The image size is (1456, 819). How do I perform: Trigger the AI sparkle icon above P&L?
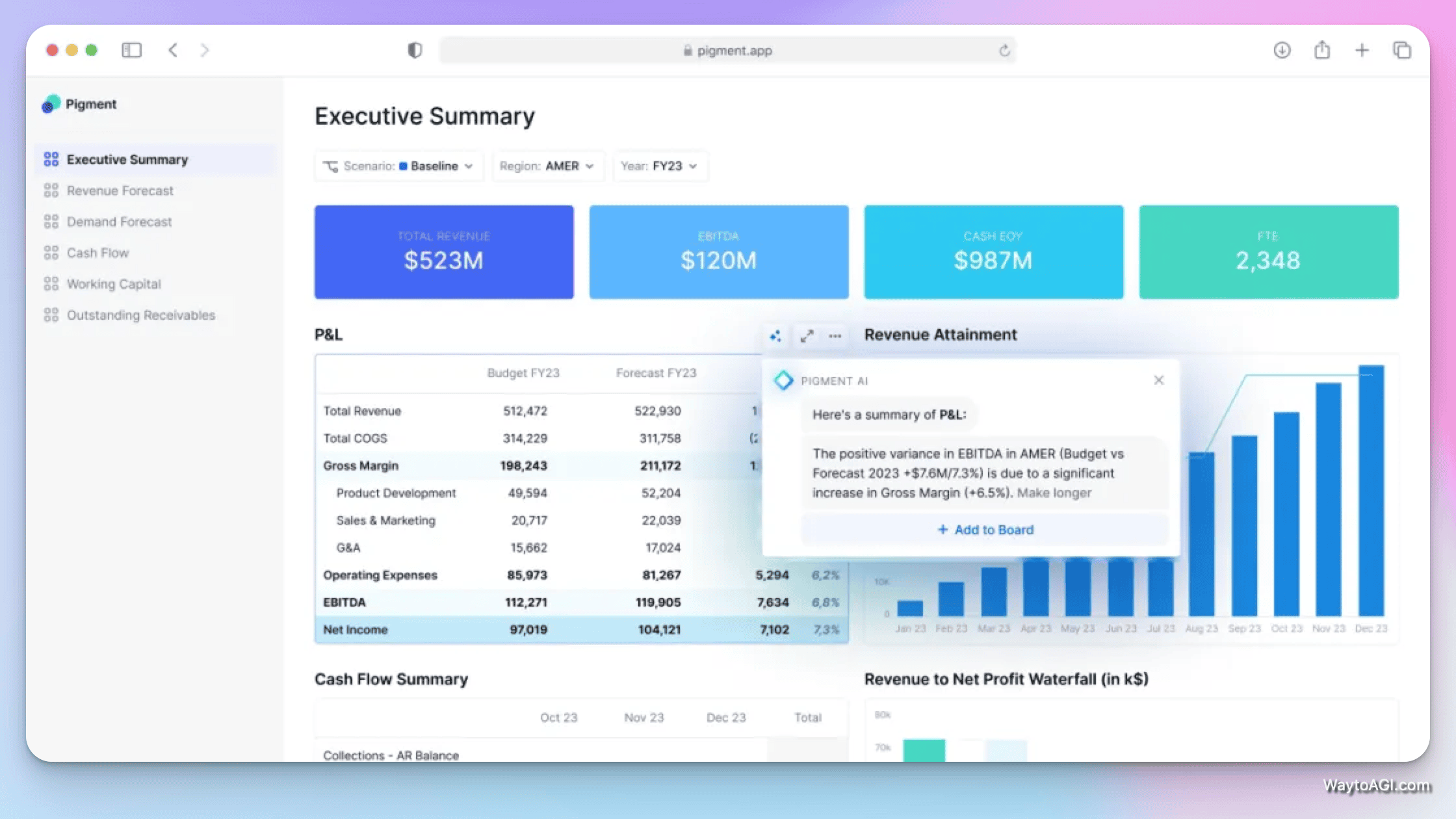click(775, 336)
